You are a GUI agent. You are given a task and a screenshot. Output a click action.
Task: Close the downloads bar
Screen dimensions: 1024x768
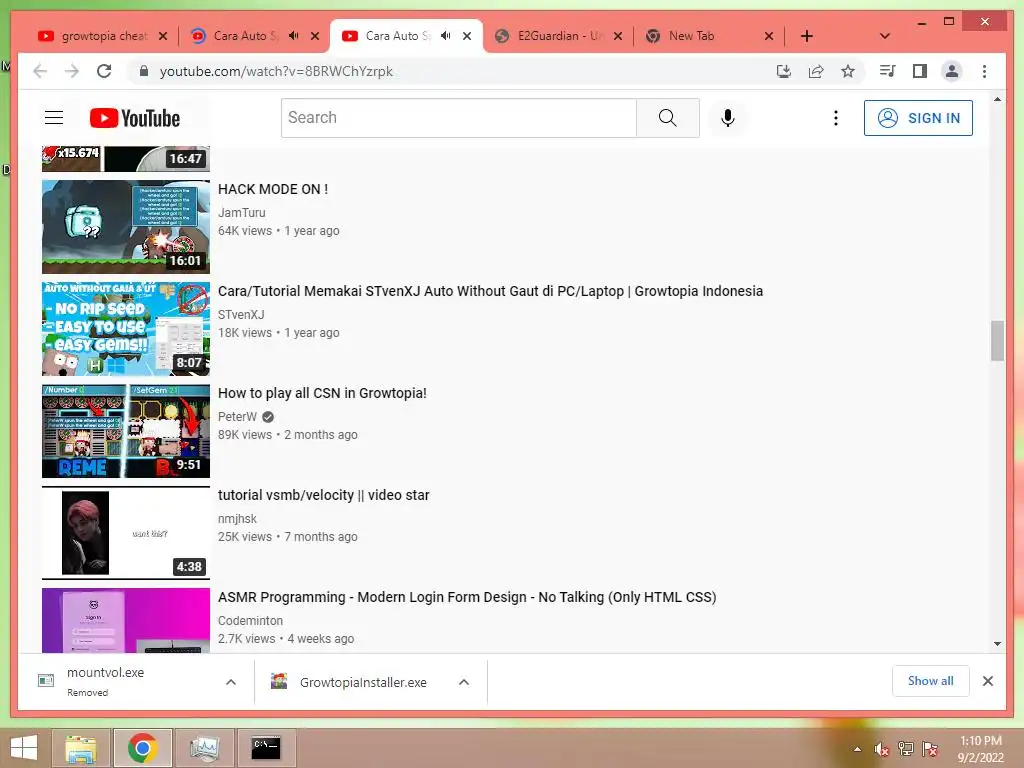click(987, 681)
